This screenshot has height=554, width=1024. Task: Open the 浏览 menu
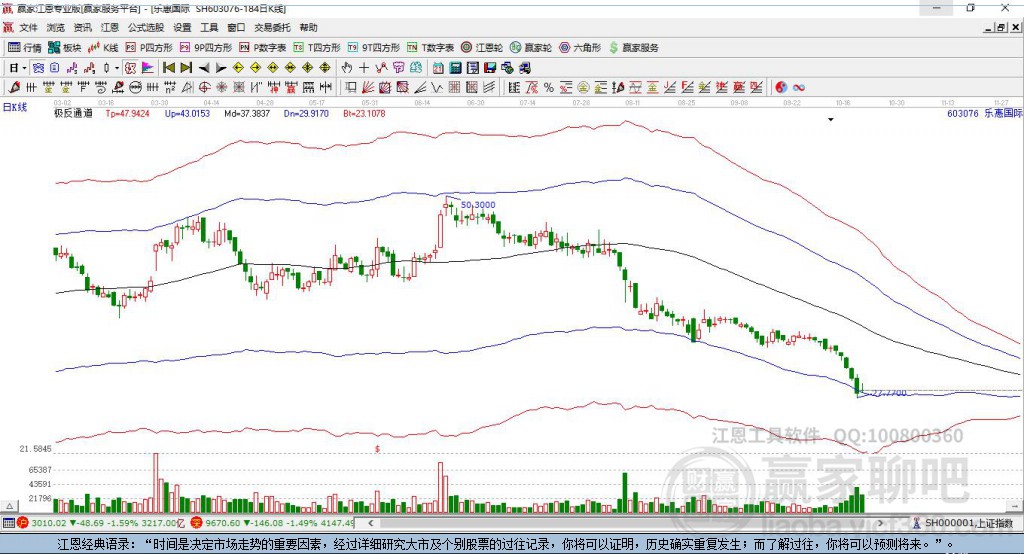(x=56, y=27)
